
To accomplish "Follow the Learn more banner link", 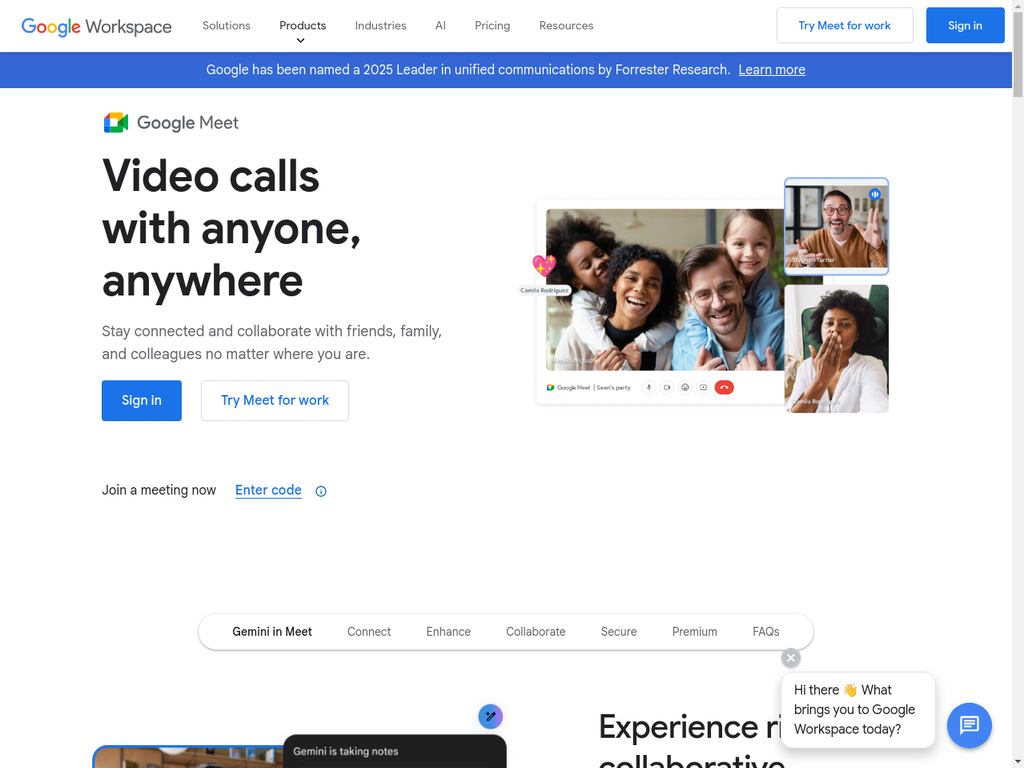I will [771, 70].
